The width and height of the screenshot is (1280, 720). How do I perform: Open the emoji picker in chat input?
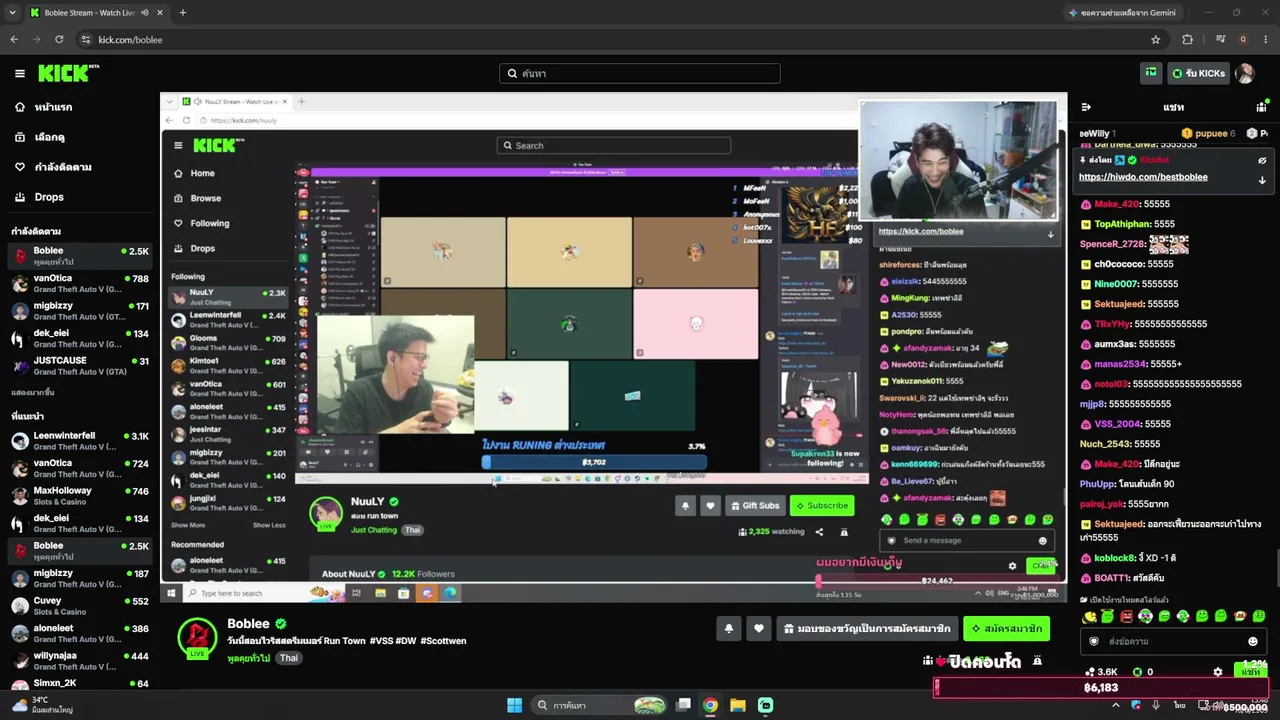pyautogui.click(x=1253, y=641)
